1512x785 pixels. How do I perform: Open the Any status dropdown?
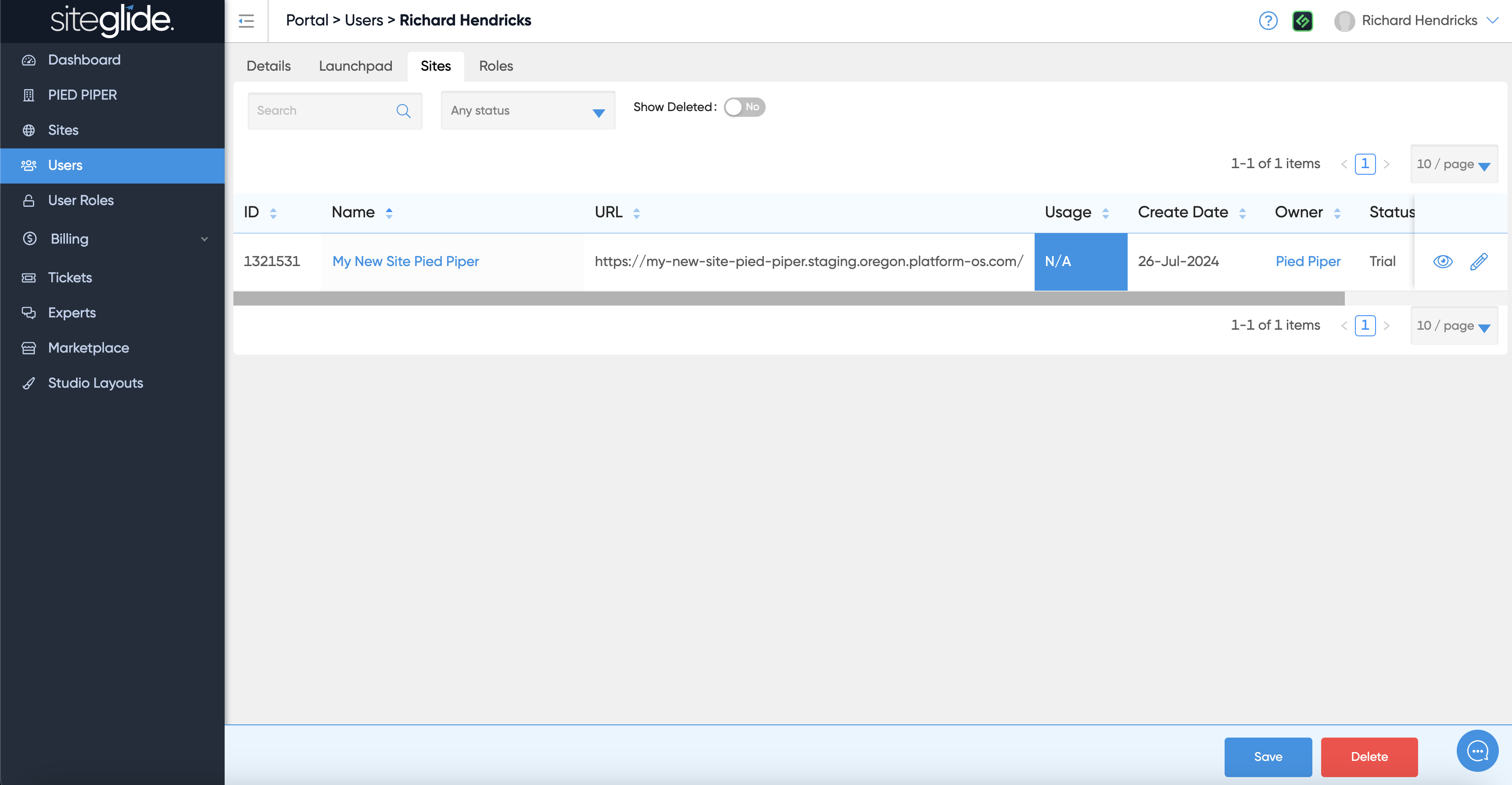tap(527, 111)
